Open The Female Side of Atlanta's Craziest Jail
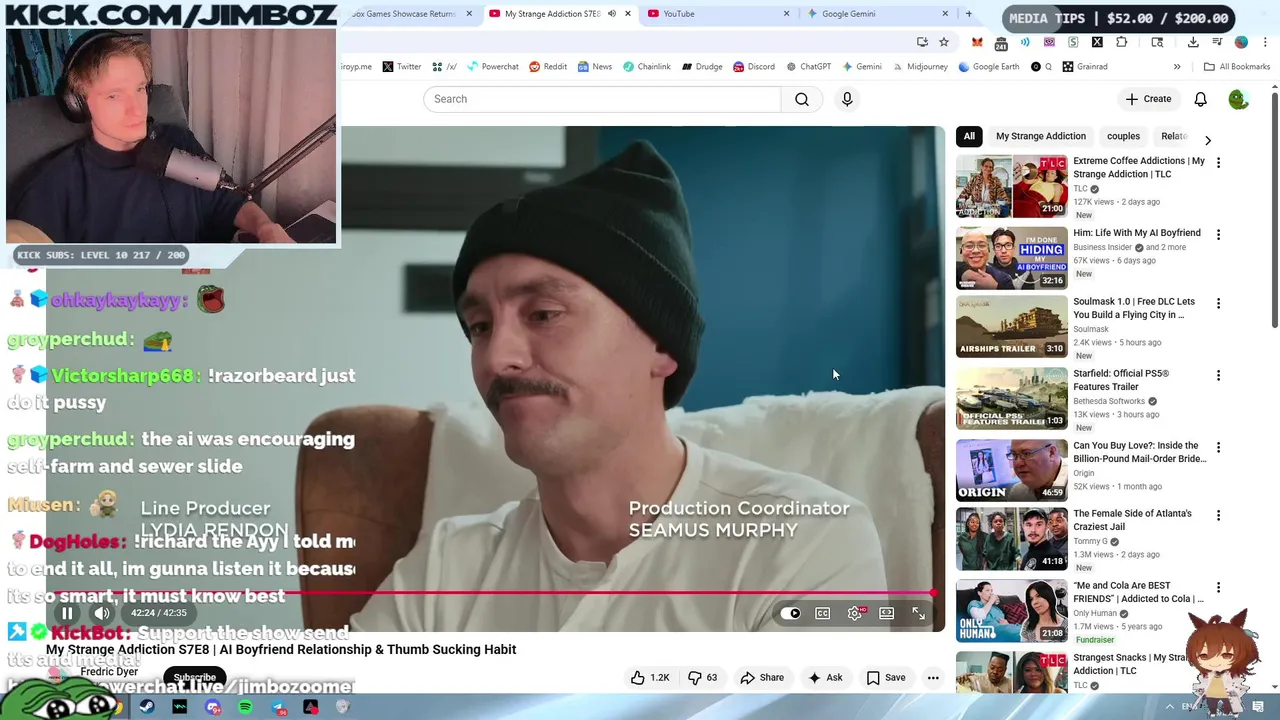 click(1132, 520)
